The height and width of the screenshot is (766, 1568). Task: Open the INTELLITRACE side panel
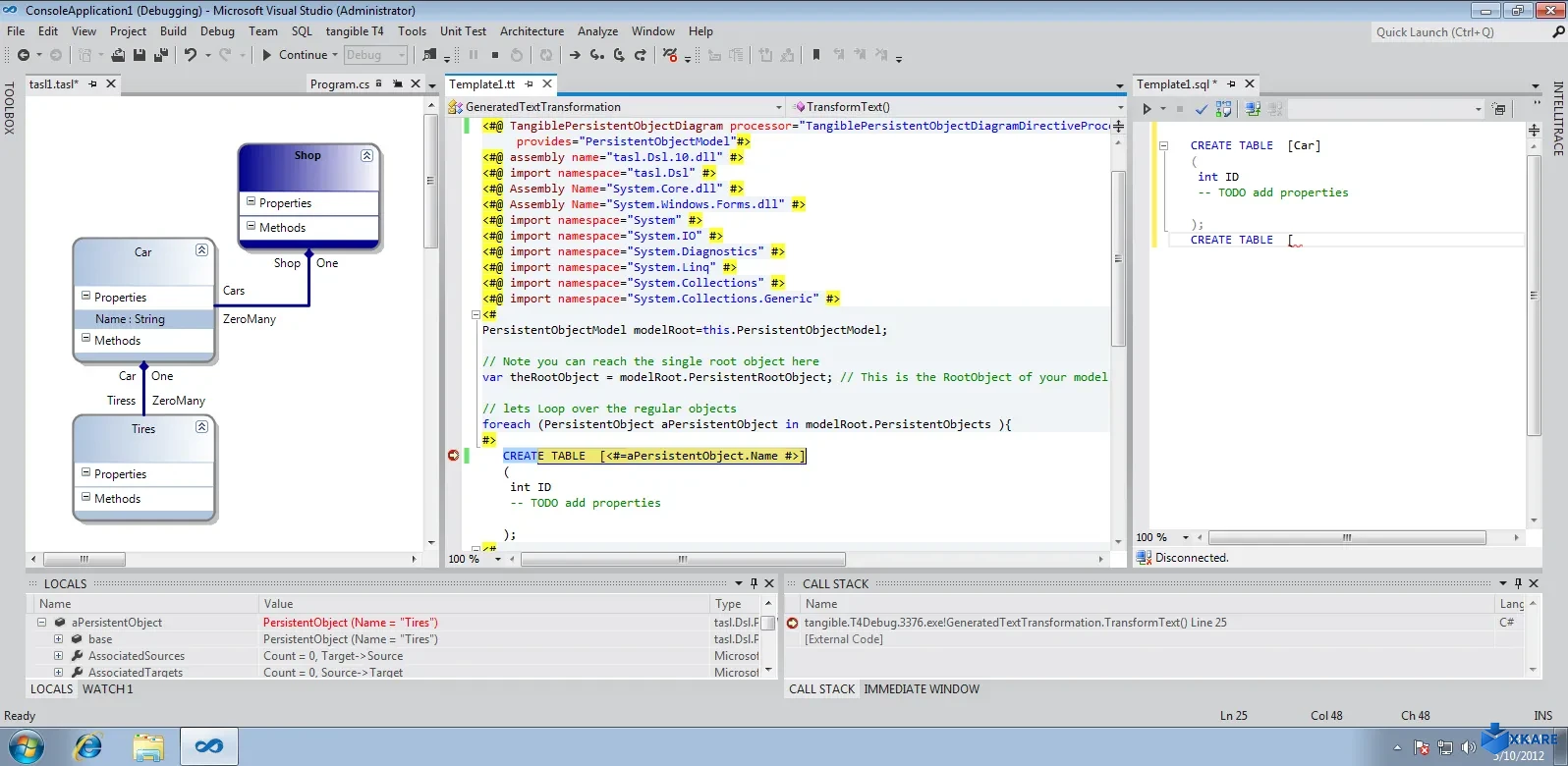coord(1558,118)
